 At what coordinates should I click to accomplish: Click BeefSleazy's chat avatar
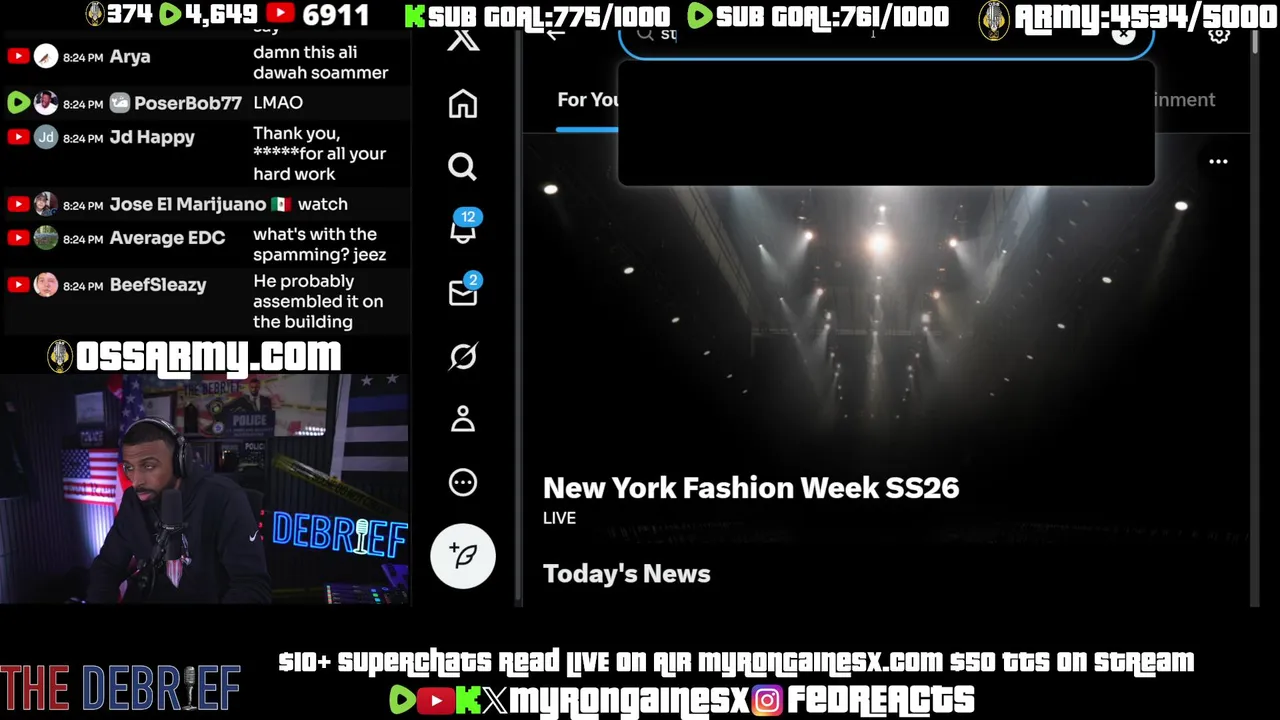click(46, 285)
